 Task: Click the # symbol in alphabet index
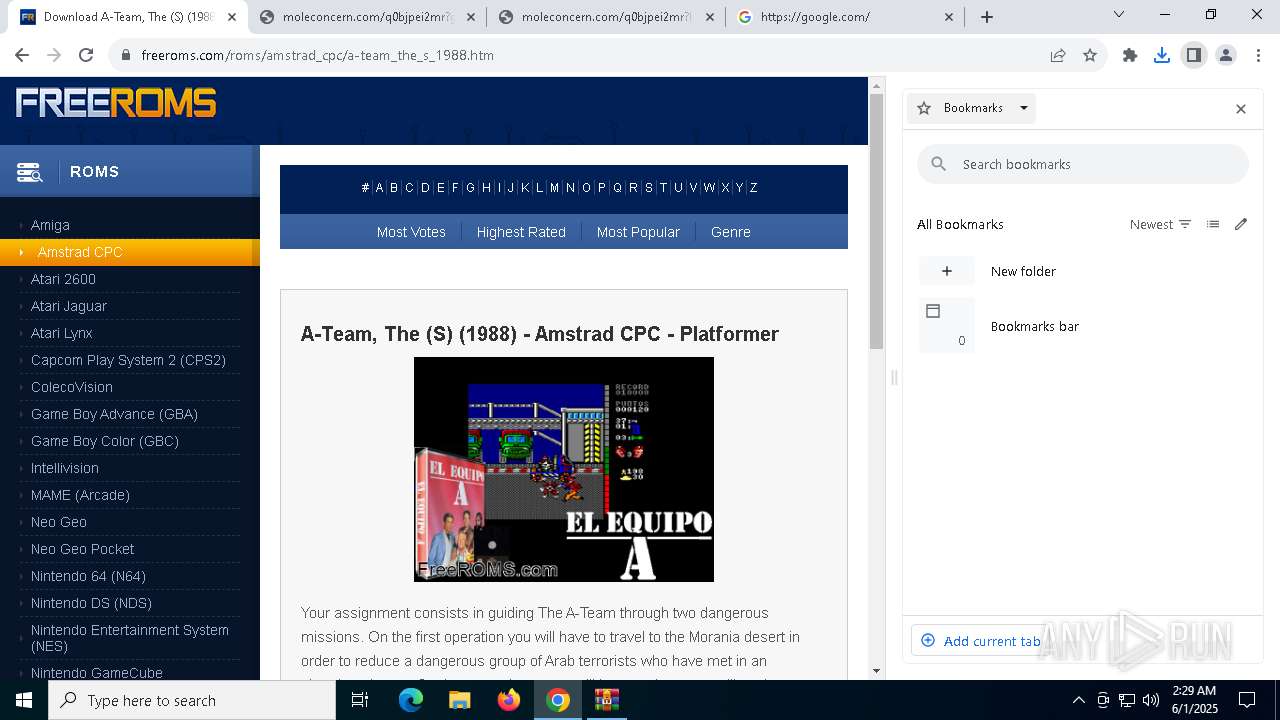coord(365,188)
